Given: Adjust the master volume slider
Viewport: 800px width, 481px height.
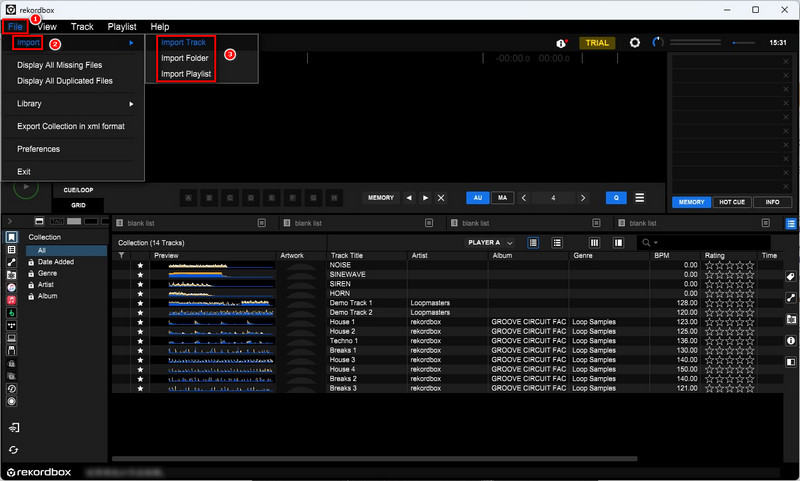Looking at the screenshot, I should 743,43.
